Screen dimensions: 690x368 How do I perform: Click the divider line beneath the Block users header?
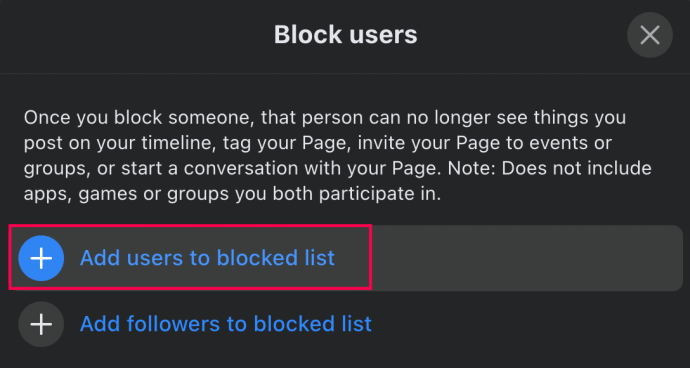pyautogui.click(x=345, y=73)
